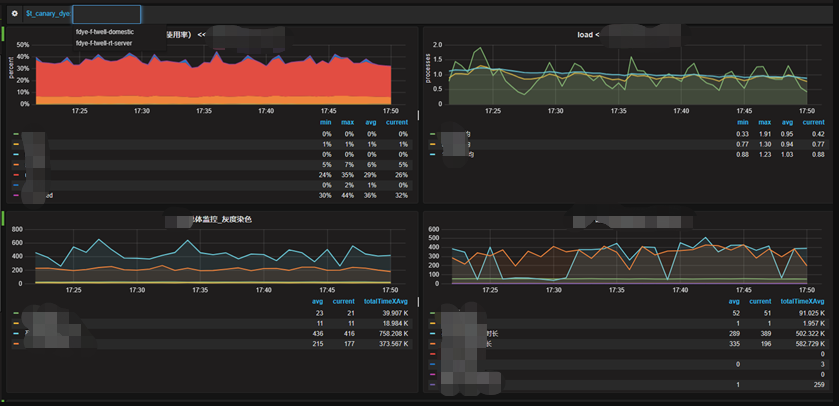Pick cyan swatch in 758.208 K row
Image resolution: width=839 pixels, height=406 pixels.
pyautogui.click(x=16, y=333)
